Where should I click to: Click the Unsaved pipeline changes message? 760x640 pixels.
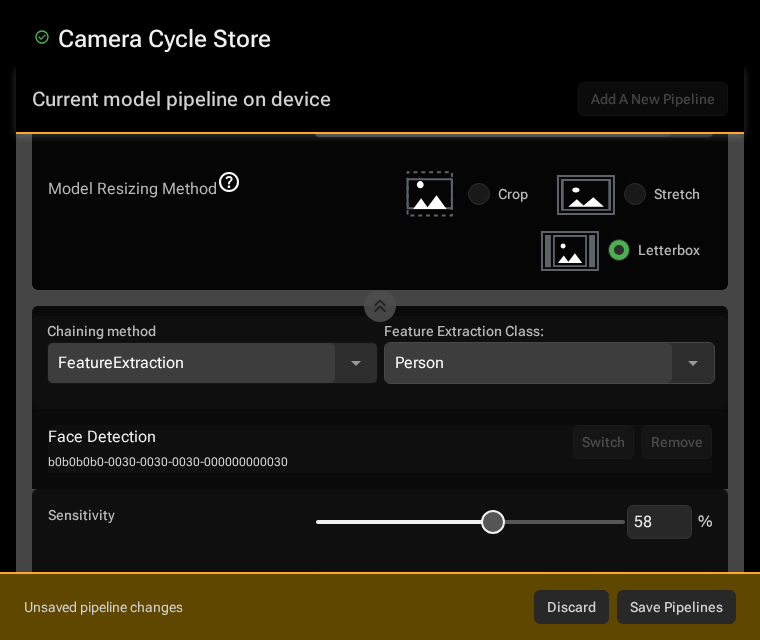click(103, 607)
